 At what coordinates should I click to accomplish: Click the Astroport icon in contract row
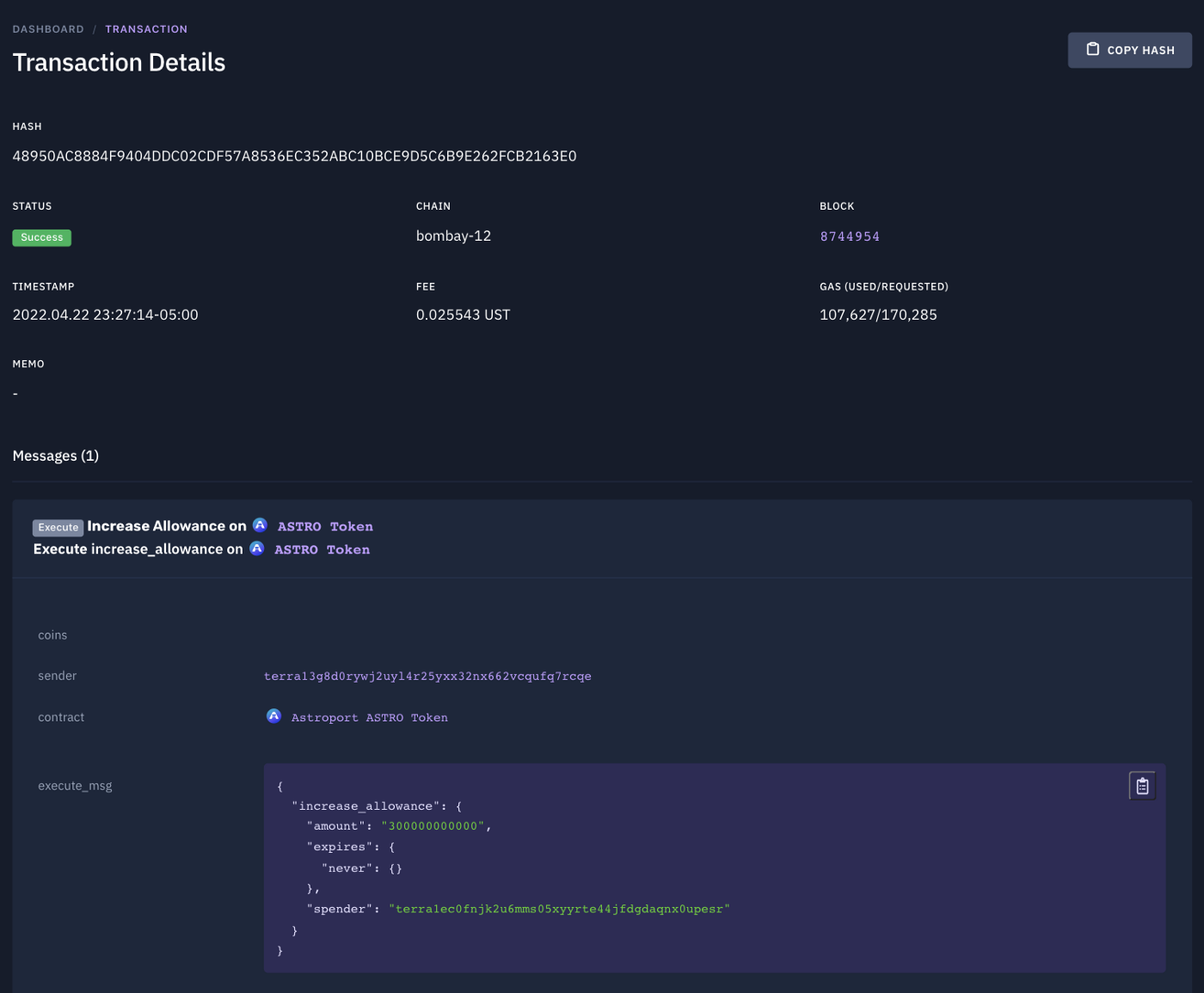pos(273,716)
